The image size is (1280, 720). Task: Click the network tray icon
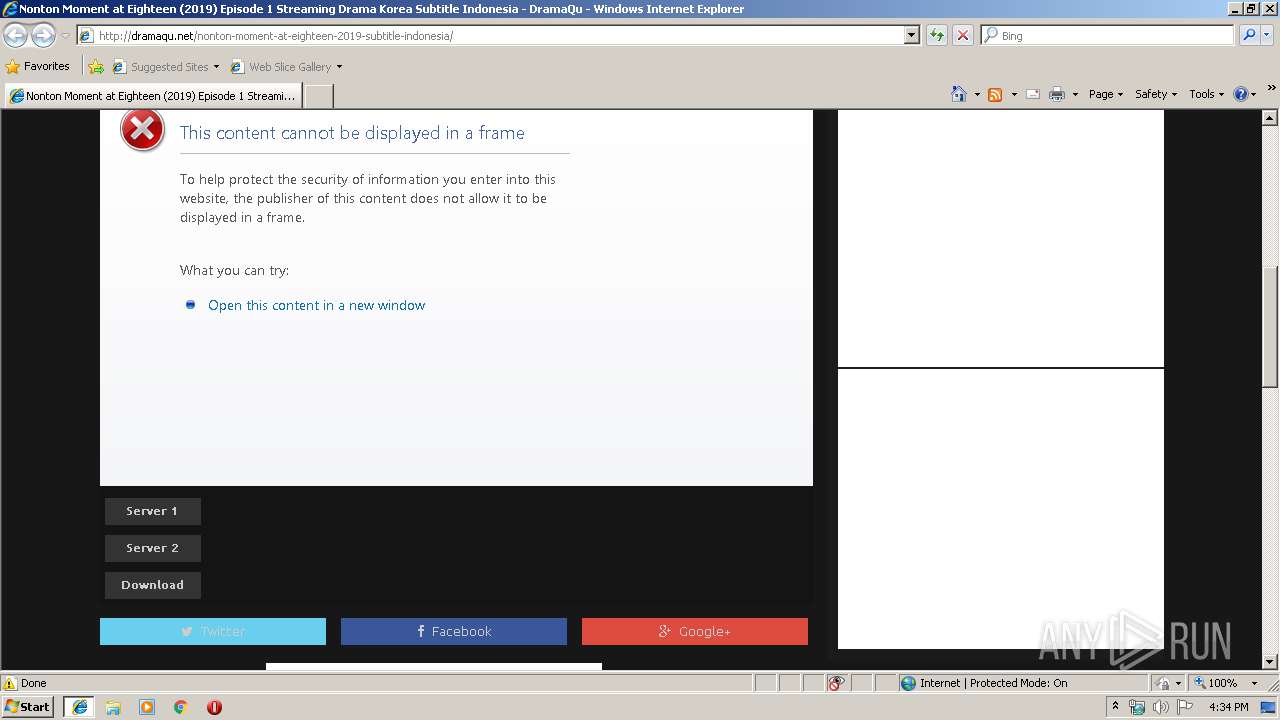point(1137,707)
